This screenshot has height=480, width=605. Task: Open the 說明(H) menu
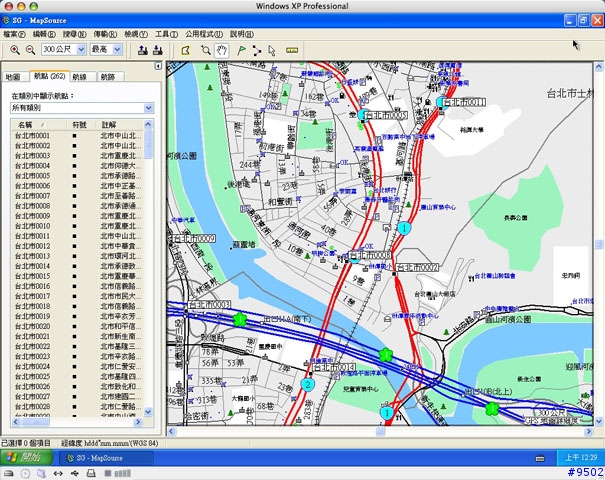tap(242, 34)
